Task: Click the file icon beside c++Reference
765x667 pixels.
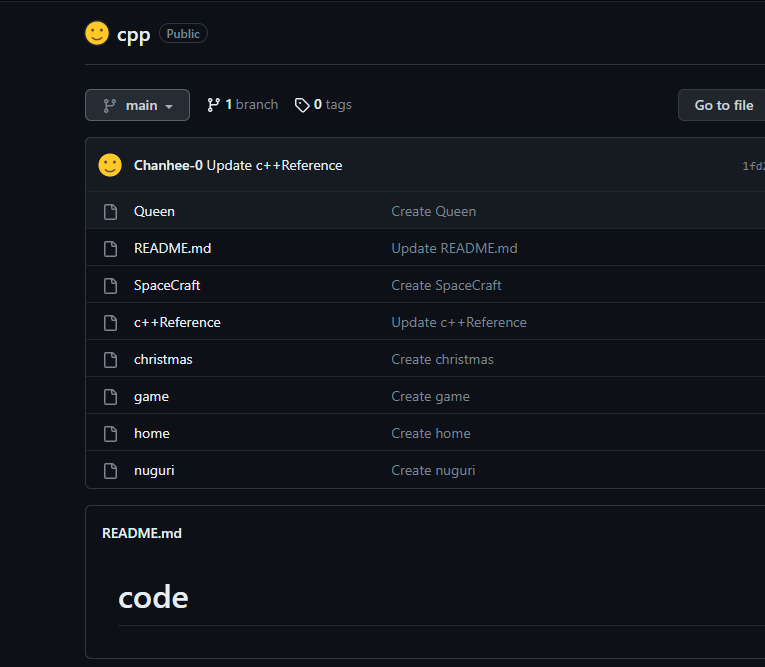Action: point(112,322)
